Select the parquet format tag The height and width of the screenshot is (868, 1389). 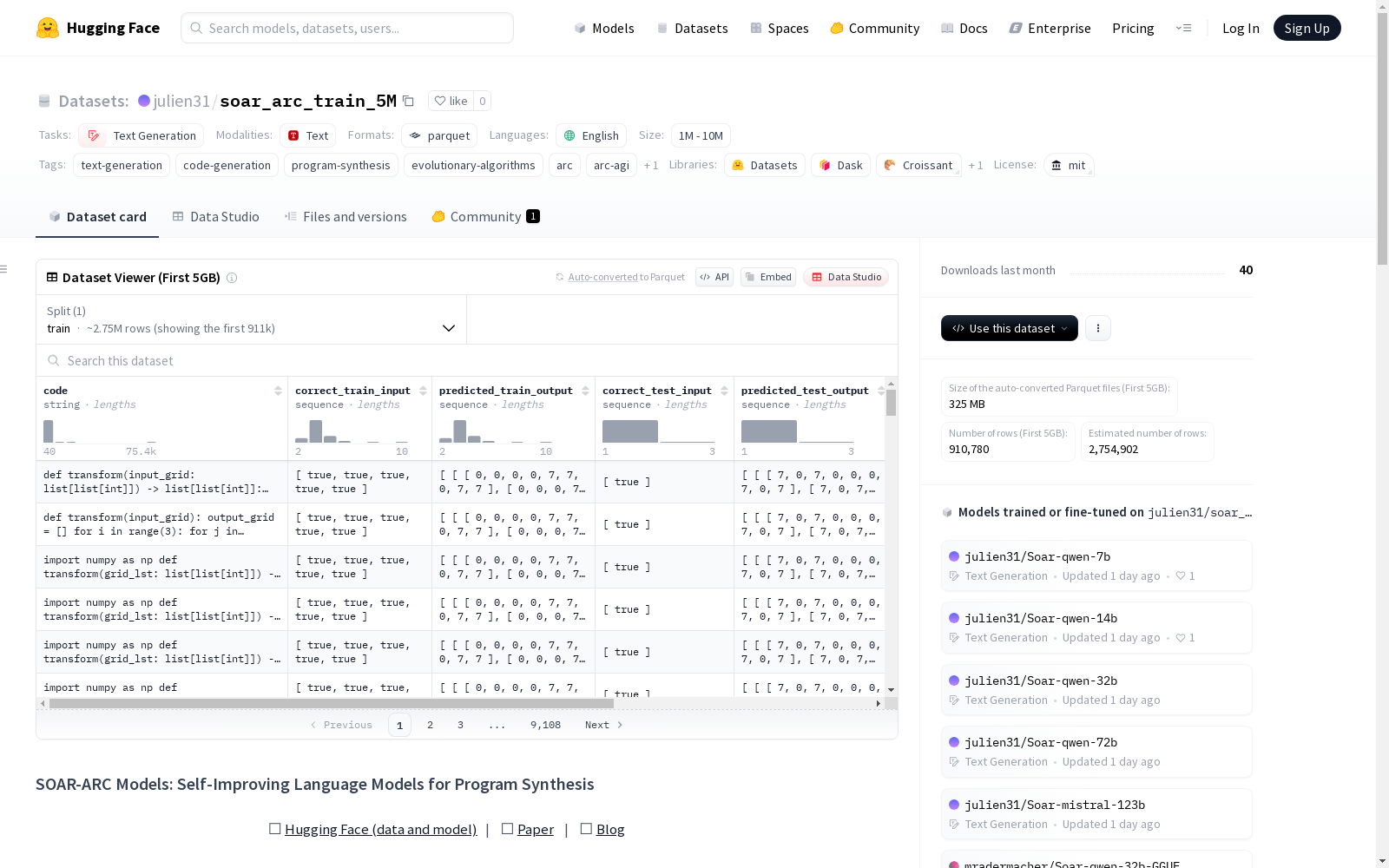439,135
